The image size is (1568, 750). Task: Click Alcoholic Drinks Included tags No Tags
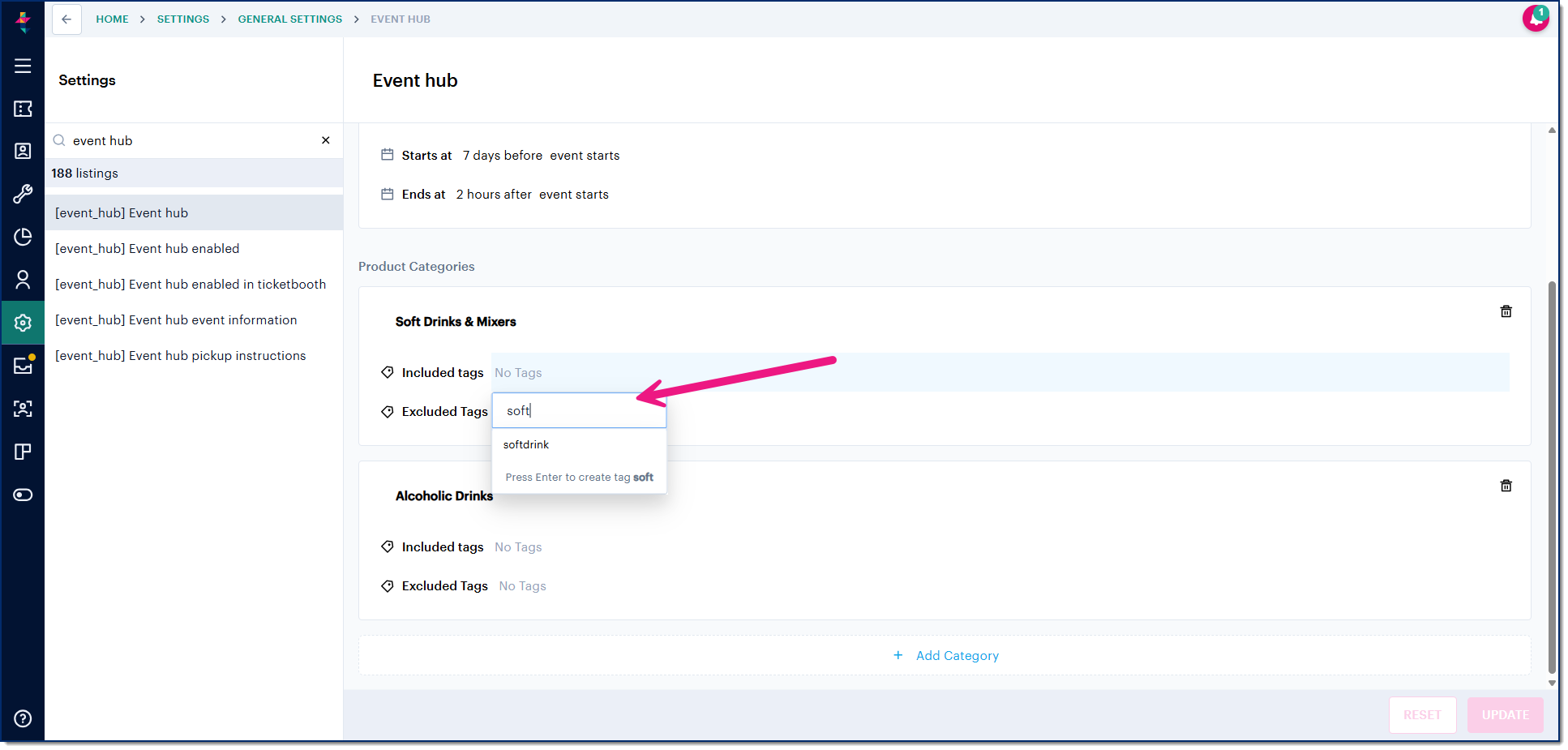pyautogui.click(x=518, y=546)
